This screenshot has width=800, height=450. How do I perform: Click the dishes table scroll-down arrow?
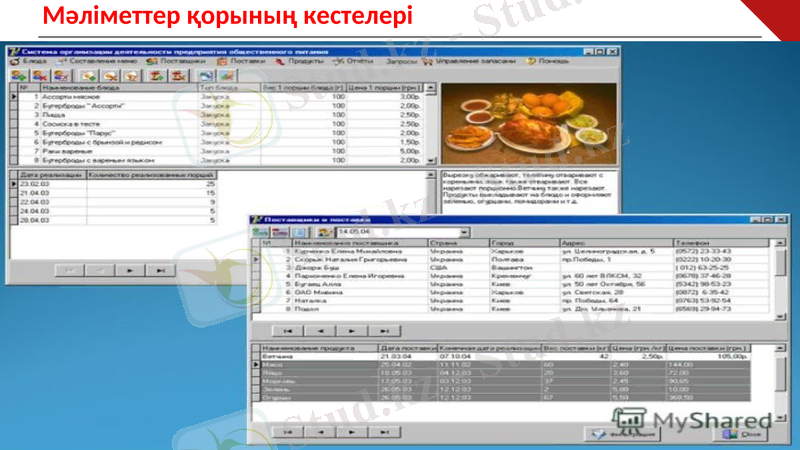point(431,160)
